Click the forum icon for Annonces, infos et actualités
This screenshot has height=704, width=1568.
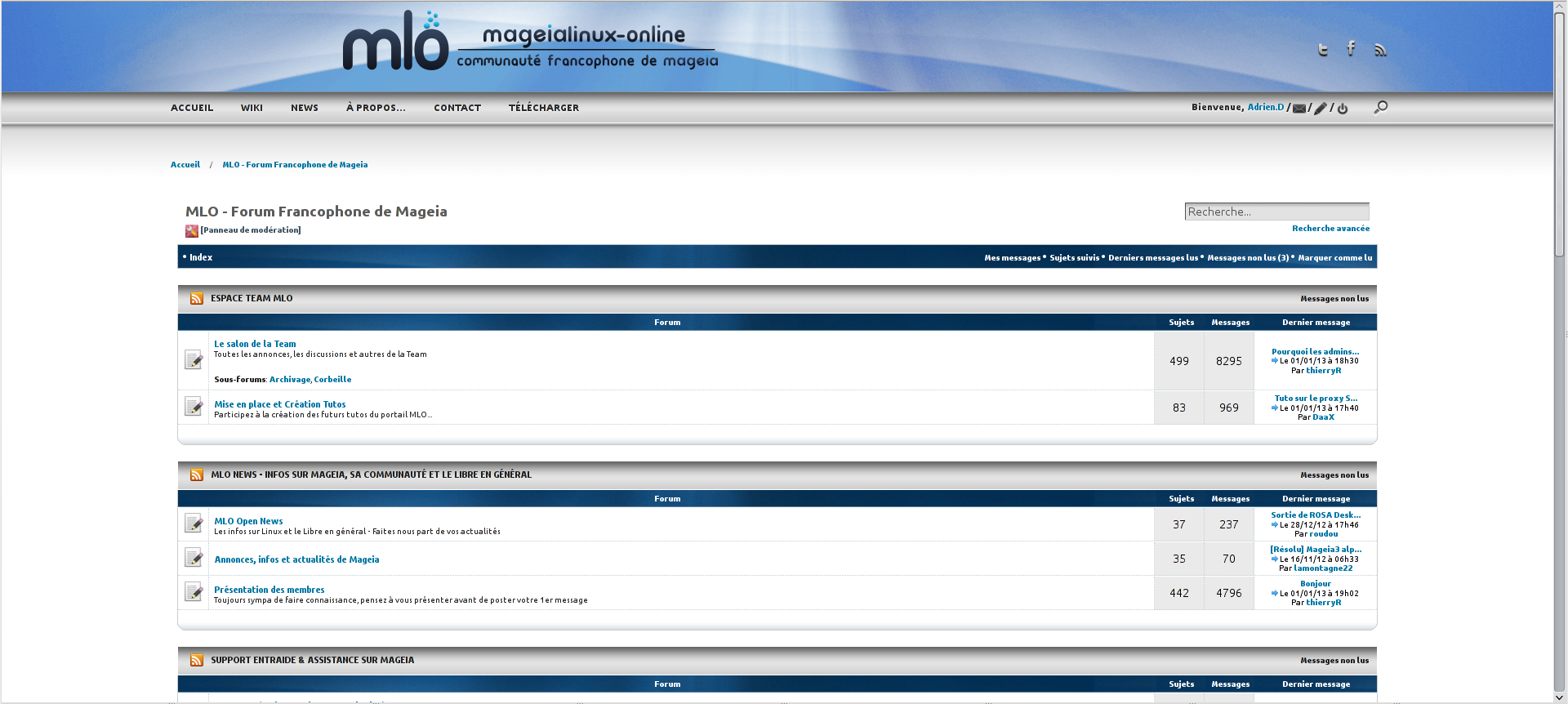[x=194, y=558]
